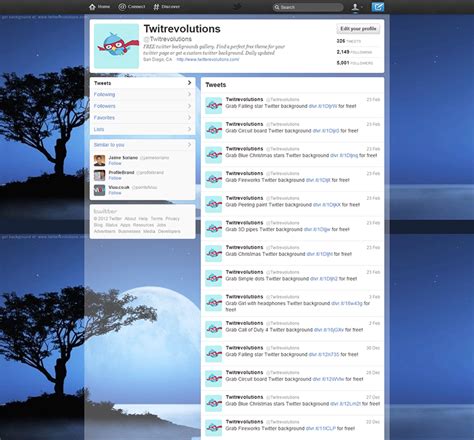Open short link in Simple dots tweet

[x=324, y=279]
